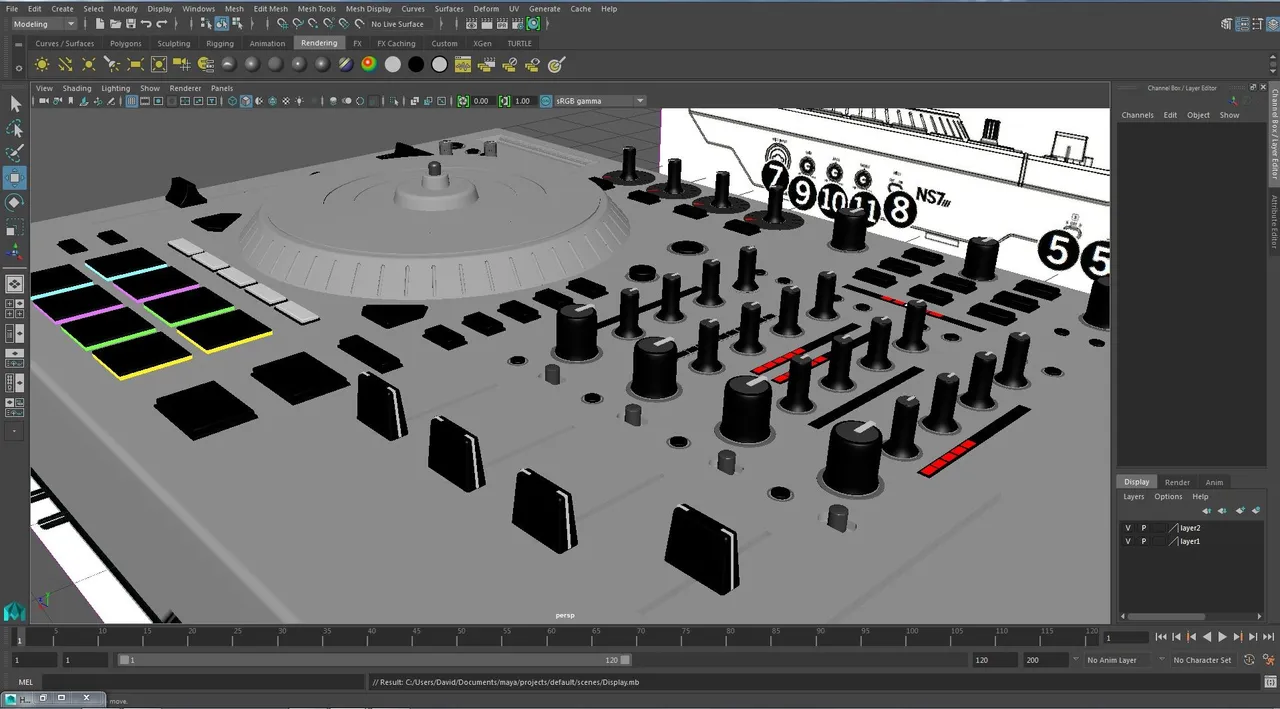The width and height of the screenshot is (1280, 709).
Task: Switch to the Render layer tab
Action: 1177,482
